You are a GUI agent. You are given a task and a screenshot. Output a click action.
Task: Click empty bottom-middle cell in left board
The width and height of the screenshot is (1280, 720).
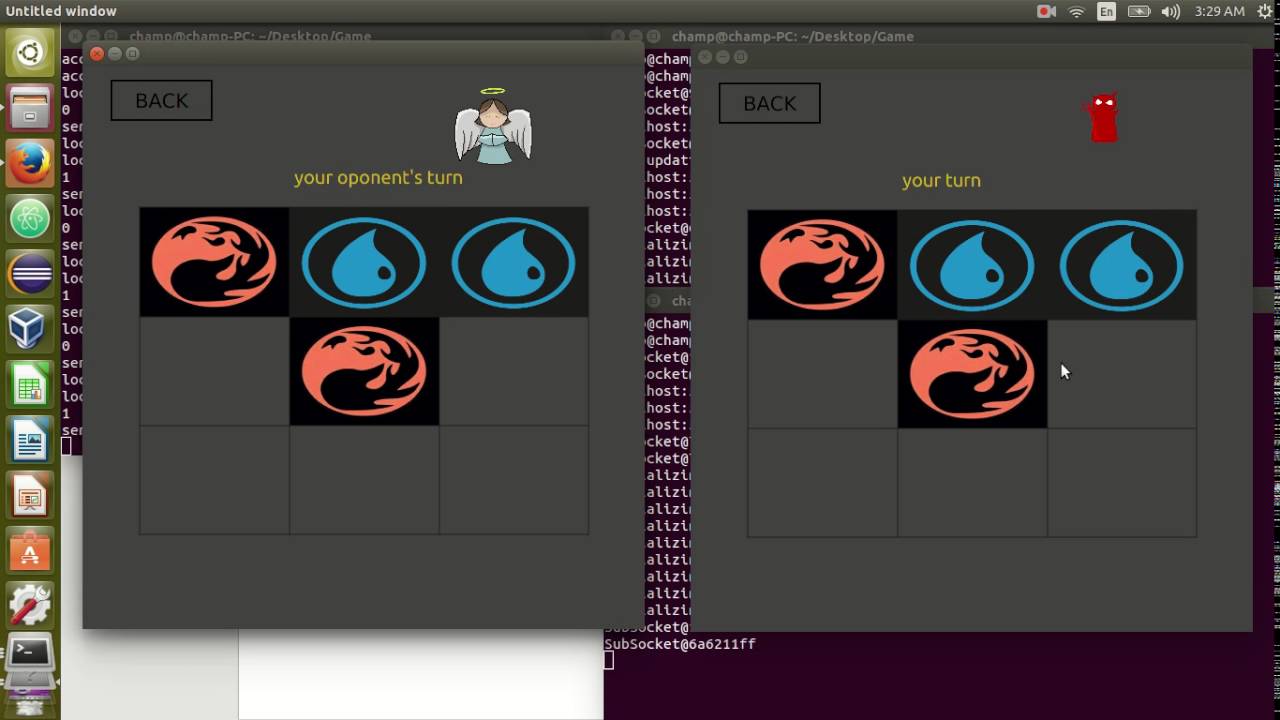pos(364,481)
